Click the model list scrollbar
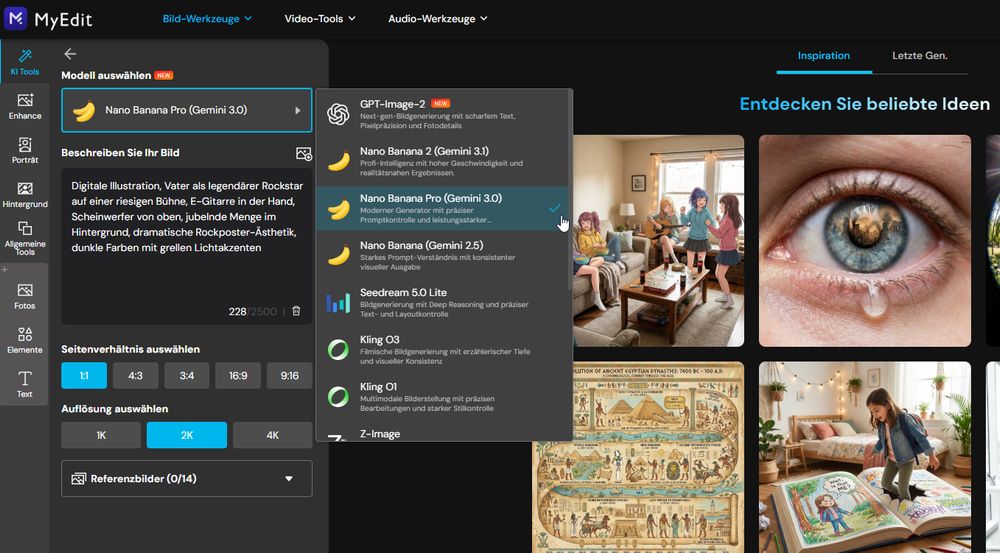 point(571,191)
